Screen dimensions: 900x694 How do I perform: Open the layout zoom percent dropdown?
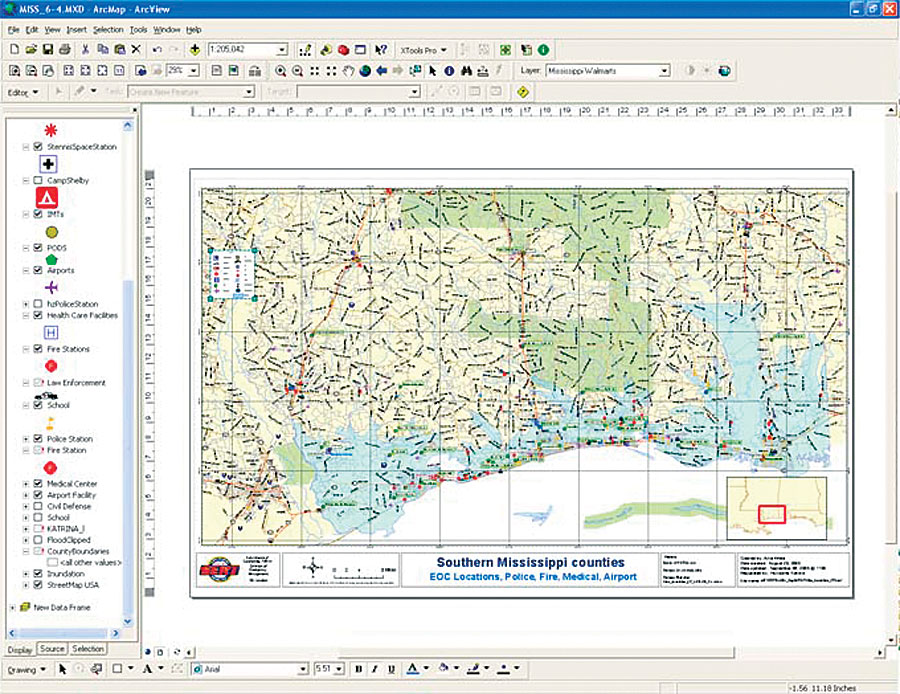[x=194, y=71]
